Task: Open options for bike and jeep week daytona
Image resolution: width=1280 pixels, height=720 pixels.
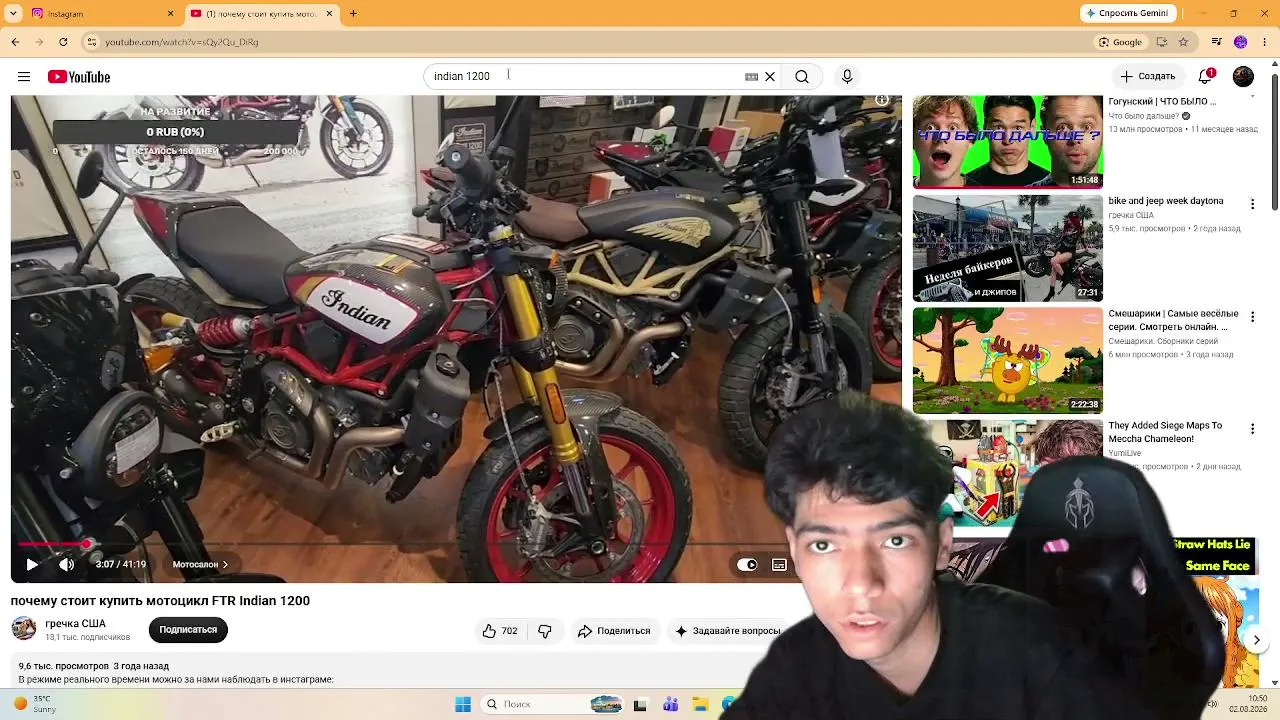Action: 1252,204
